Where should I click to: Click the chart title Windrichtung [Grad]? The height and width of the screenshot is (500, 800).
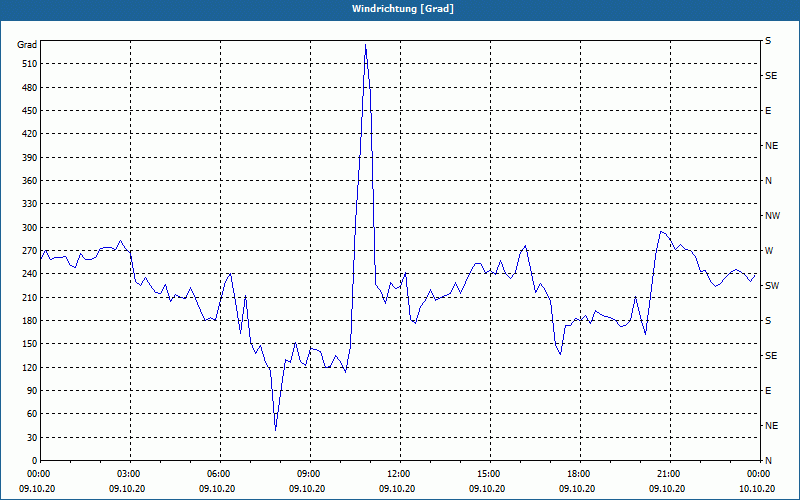tap(403, 9)
